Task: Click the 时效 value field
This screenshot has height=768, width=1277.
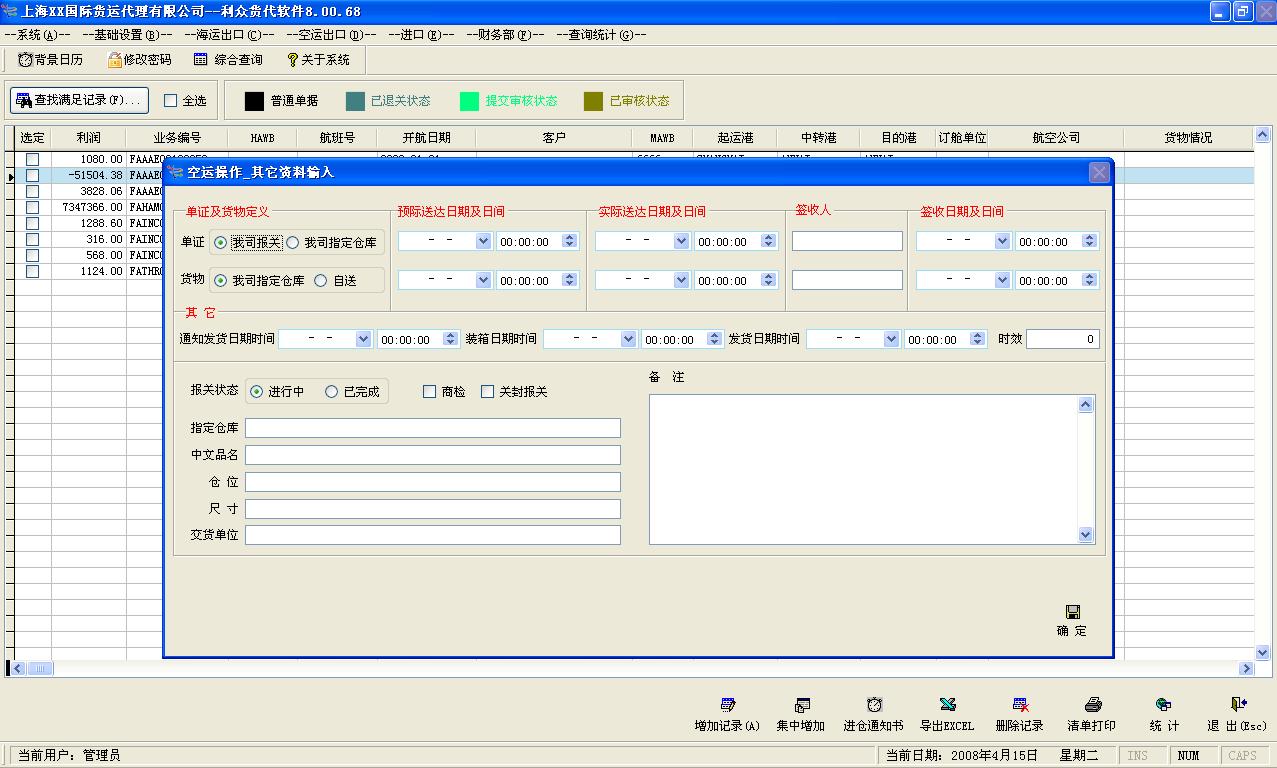Action: tap(1062, 340)
